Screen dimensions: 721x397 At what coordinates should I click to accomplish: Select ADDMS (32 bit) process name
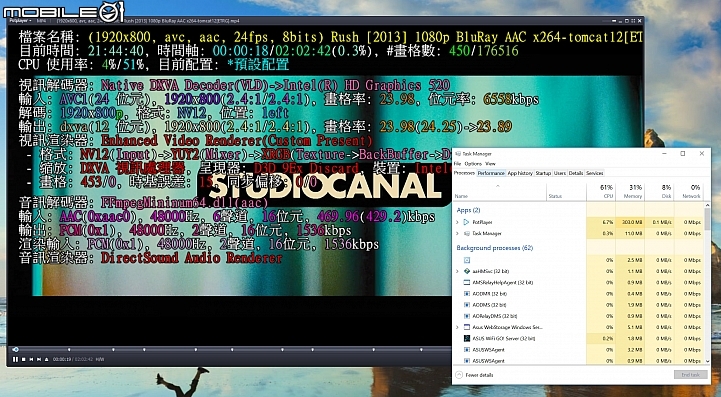pyautogui.click(x=489, y=305)
